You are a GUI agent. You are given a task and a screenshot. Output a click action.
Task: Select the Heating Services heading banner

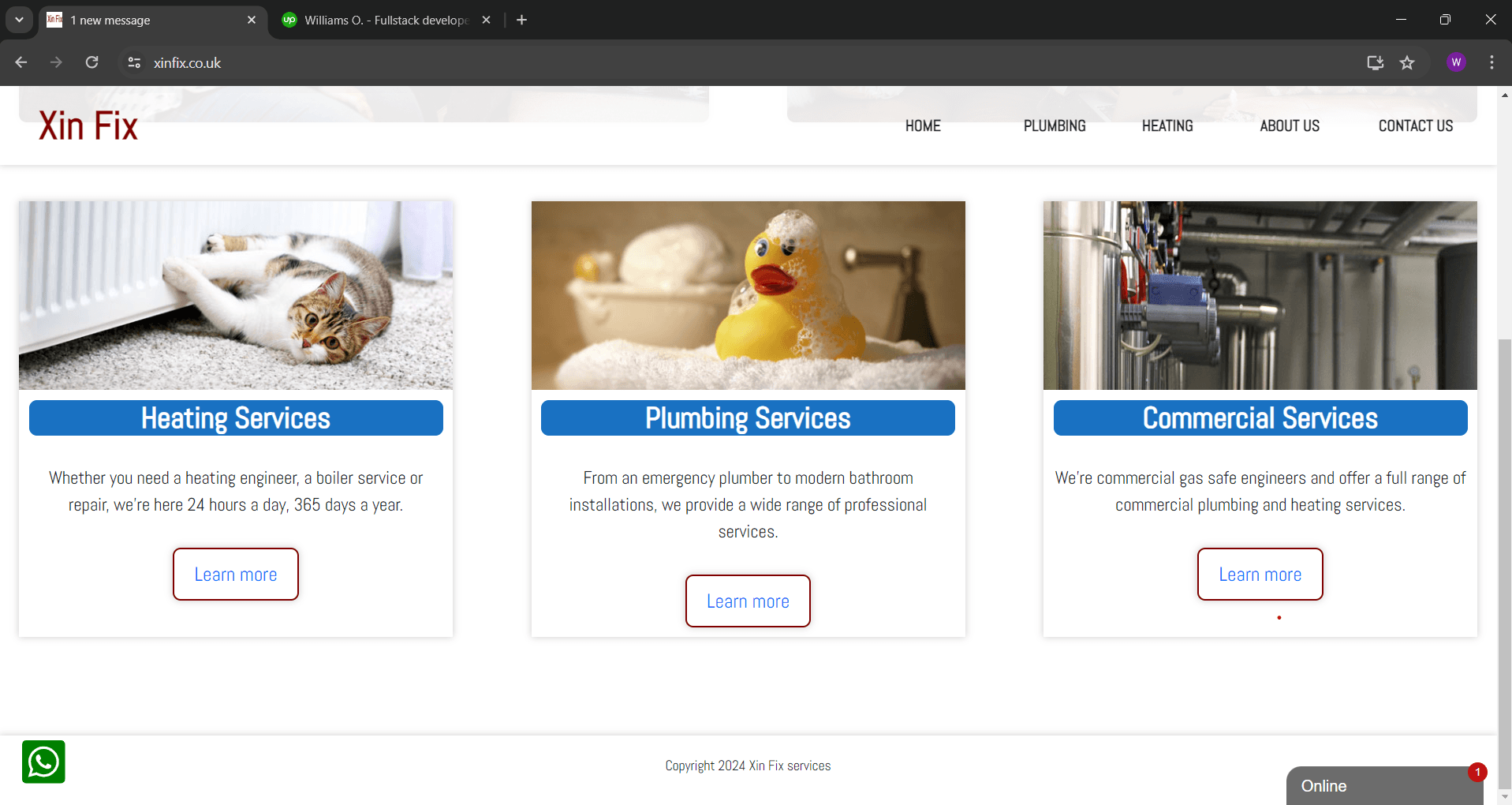[236, 418]
